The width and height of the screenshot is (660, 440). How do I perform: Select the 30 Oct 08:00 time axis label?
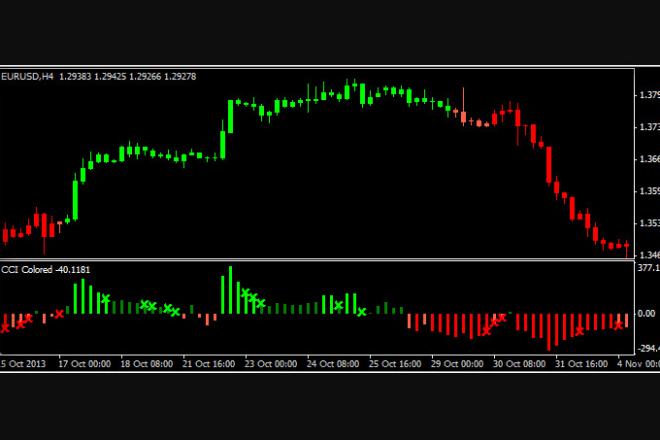pyautogui.click(x=519, y=364)
